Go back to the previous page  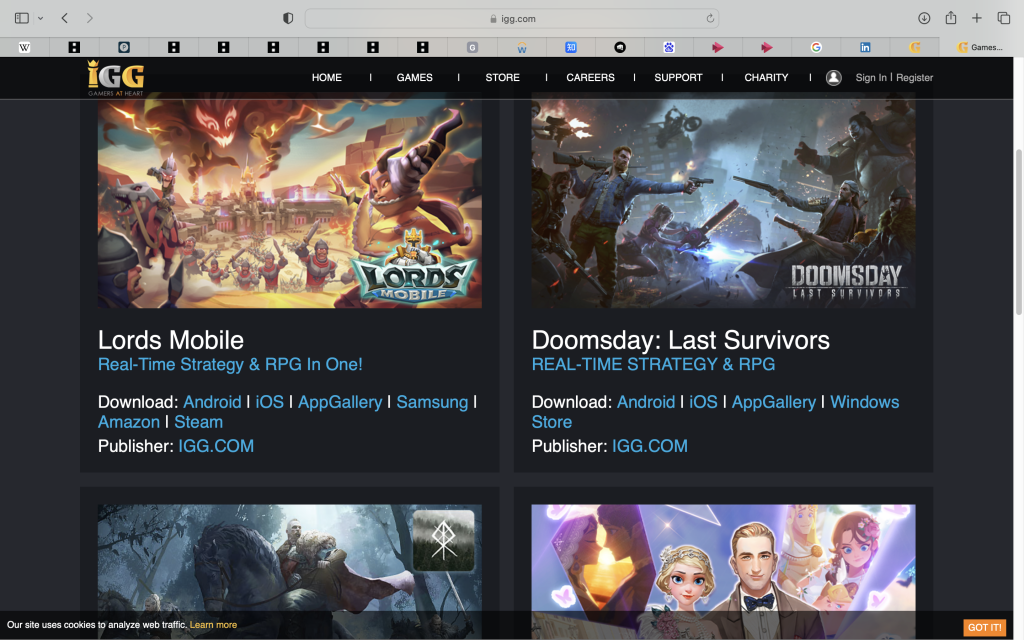(x=65, y=18)
